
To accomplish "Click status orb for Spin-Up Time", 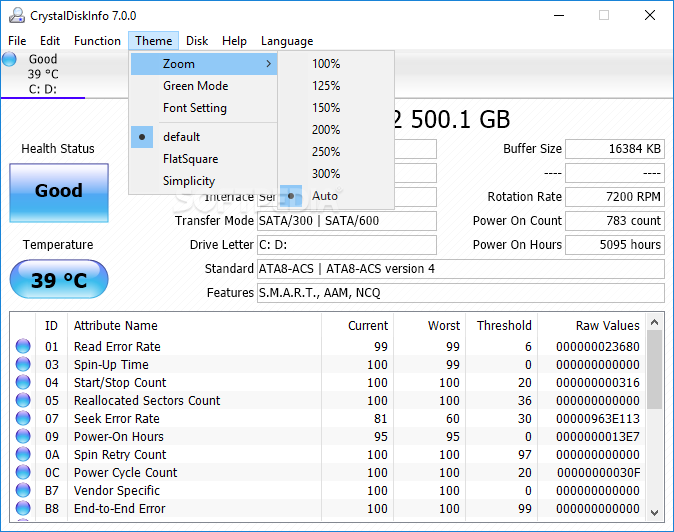I will [x=23, y=364].
